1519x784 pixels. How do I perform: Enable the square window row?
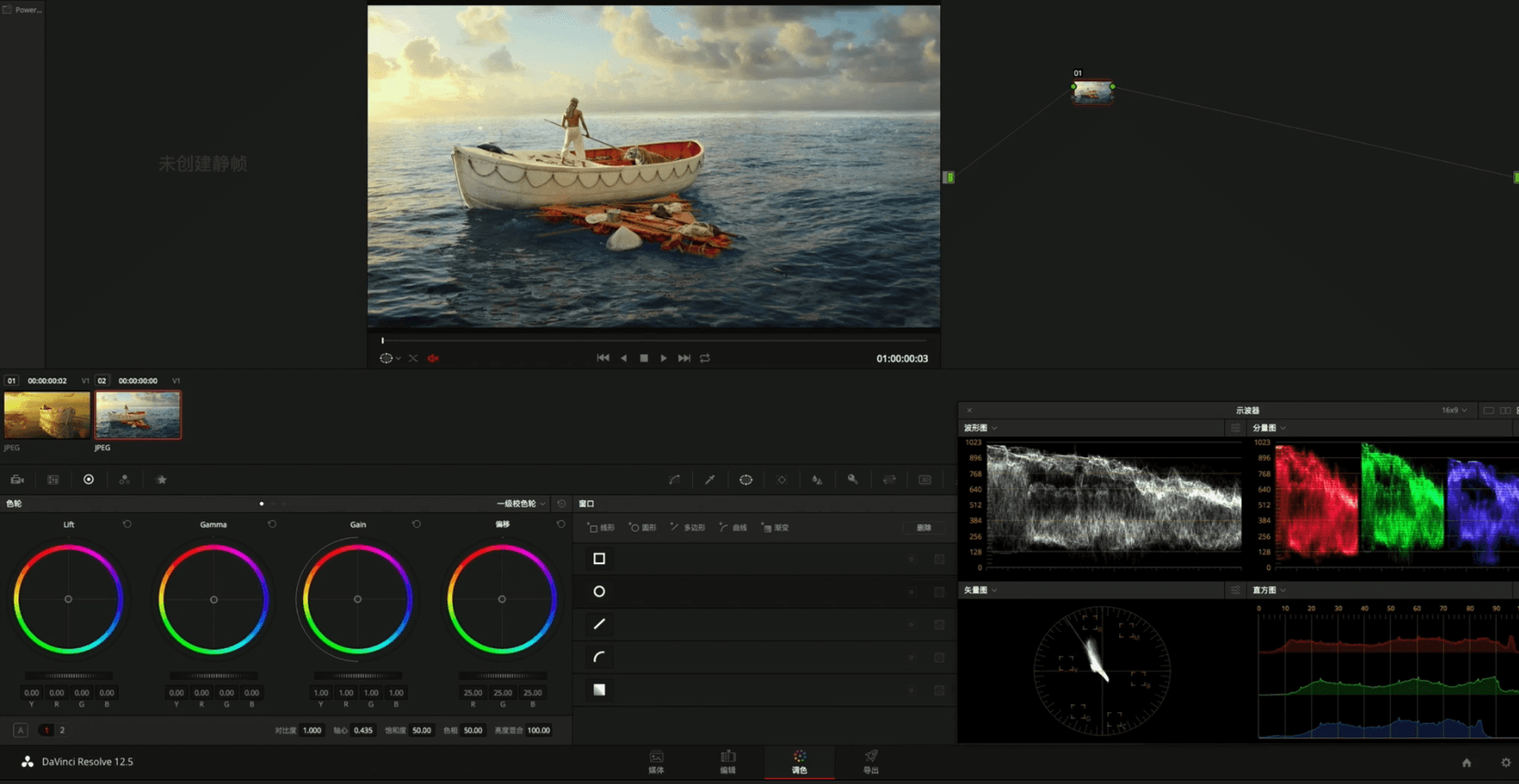click(x=599, y=559)
